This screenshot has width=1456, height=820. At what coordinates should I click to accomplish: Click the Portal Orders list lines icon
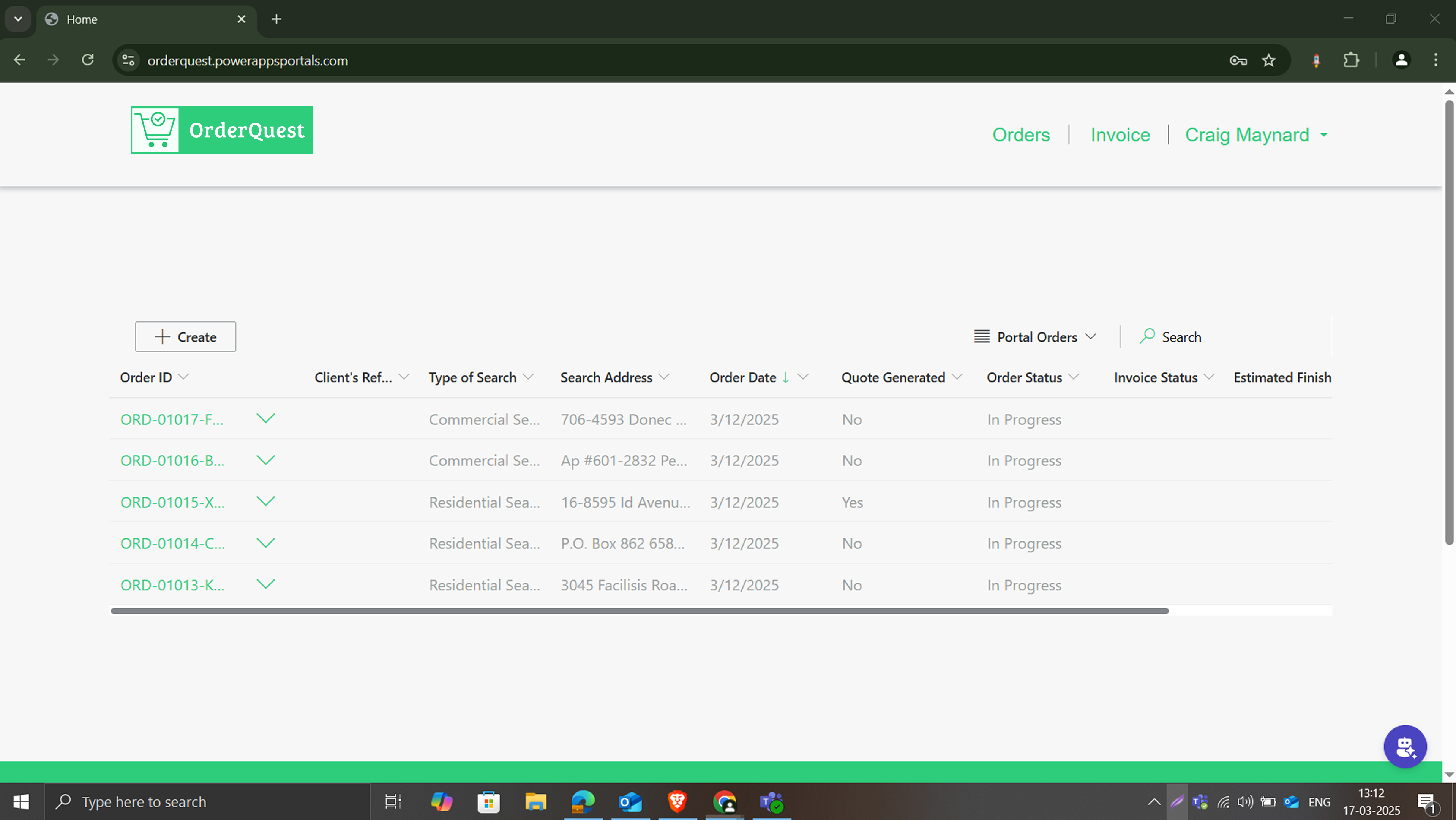pyautogui.click(x=982, y=337)
